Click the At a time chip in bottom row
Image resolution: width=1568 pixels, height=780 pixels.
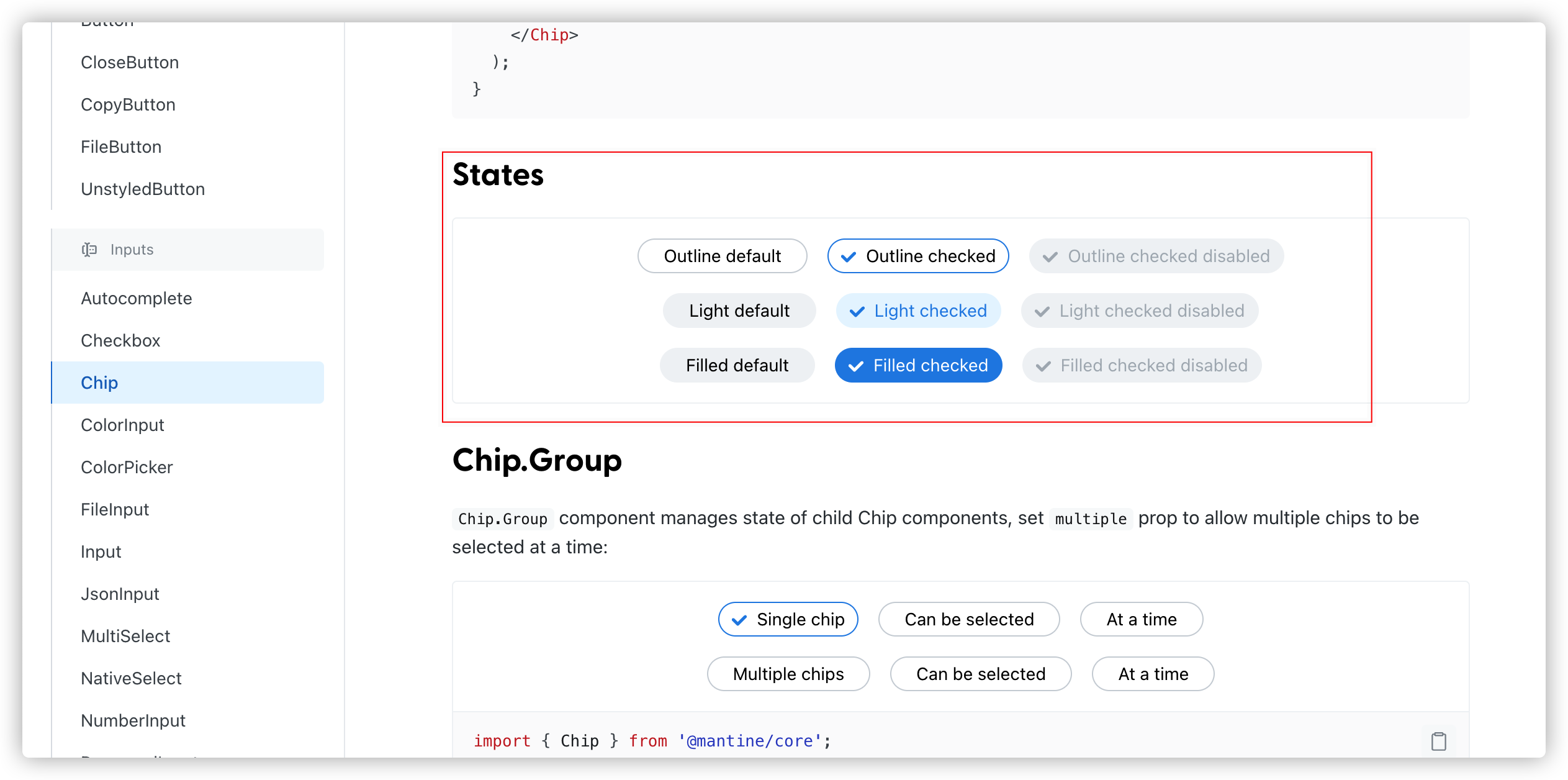click(x=1152, y=674)
